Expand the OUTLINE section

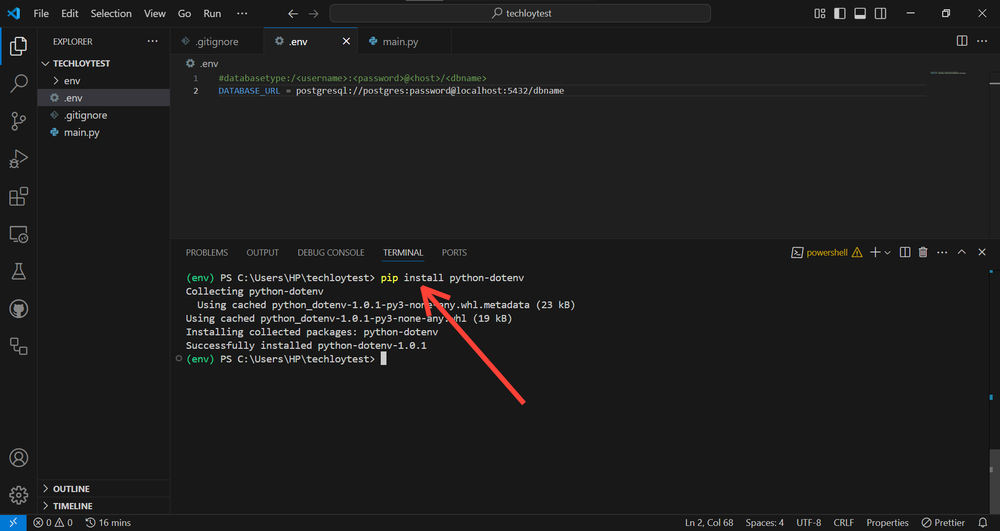point(71,489)
